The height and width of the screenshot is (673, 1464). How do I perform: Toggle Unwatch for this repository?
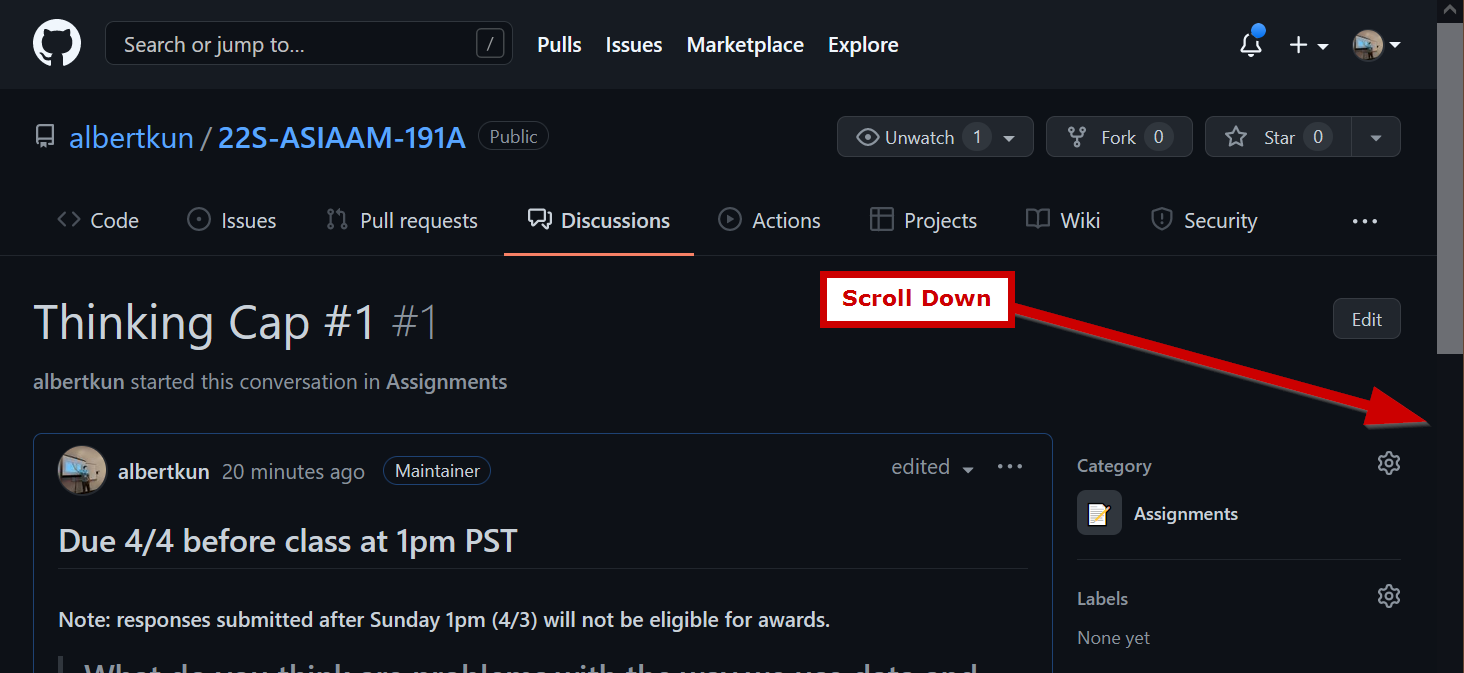click(x=905, y=137)
